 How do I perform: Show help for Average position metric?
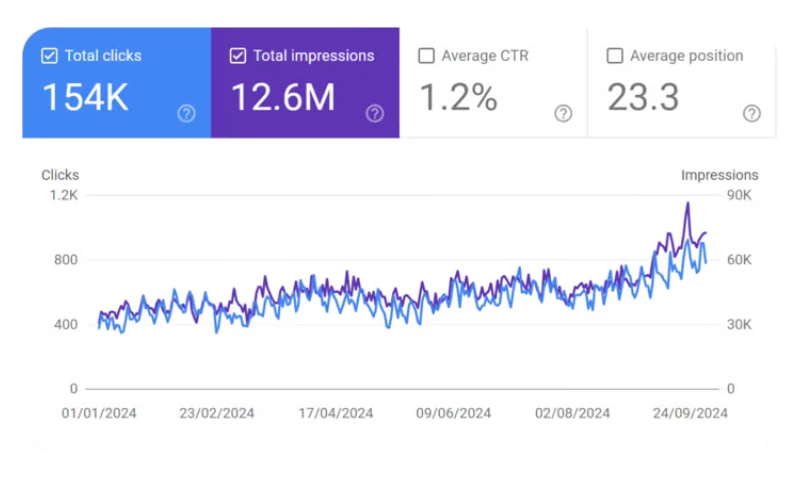(x=752, y=114)
